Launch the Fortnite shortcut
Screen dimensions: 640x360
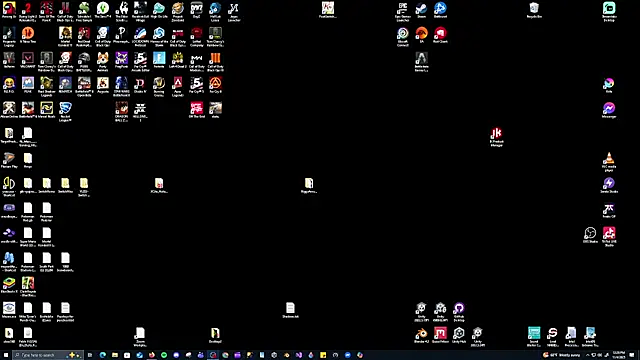pos(159,60)
